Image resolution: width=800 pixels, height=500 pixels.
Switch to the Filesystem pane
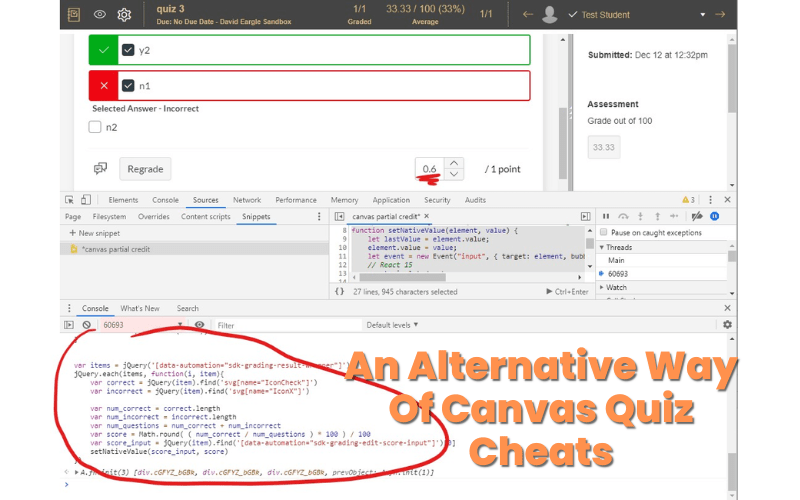pos(109,217)
